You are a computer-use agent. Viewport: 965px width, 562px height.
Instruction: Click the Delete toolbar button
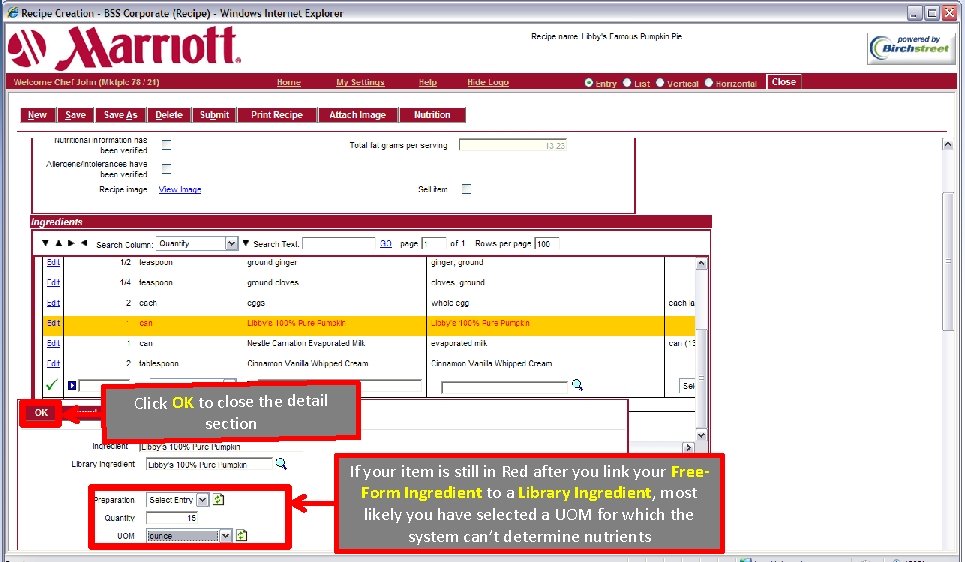(169, 115)
